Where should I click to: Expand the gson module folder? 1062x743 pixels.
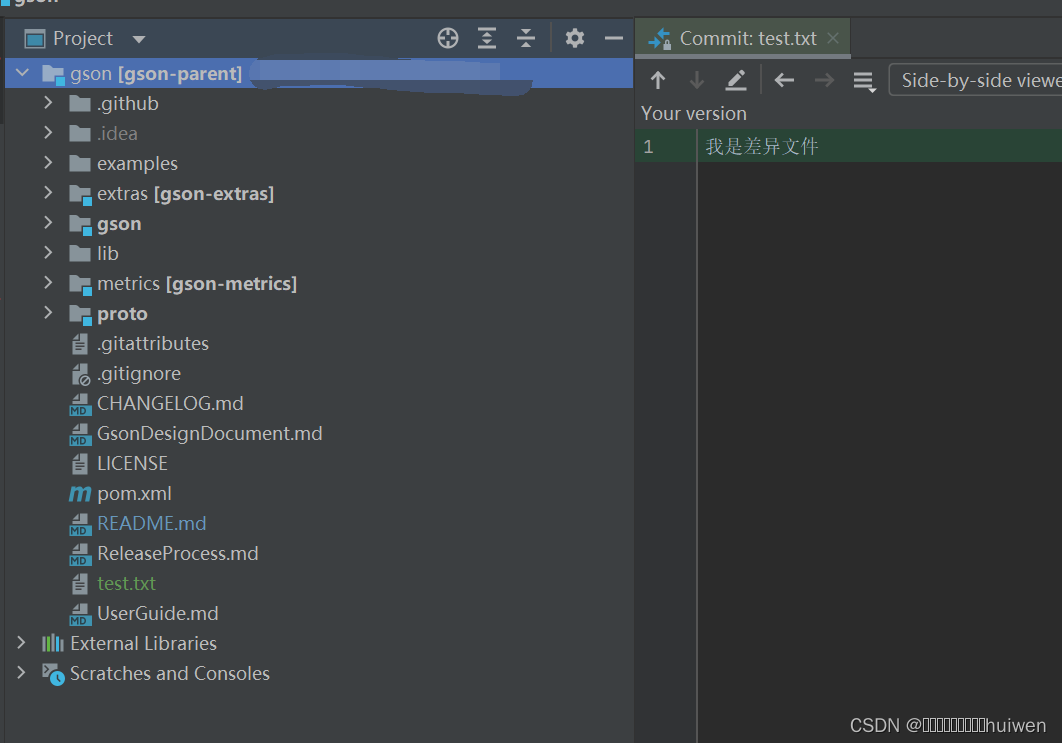coord(48,222)
